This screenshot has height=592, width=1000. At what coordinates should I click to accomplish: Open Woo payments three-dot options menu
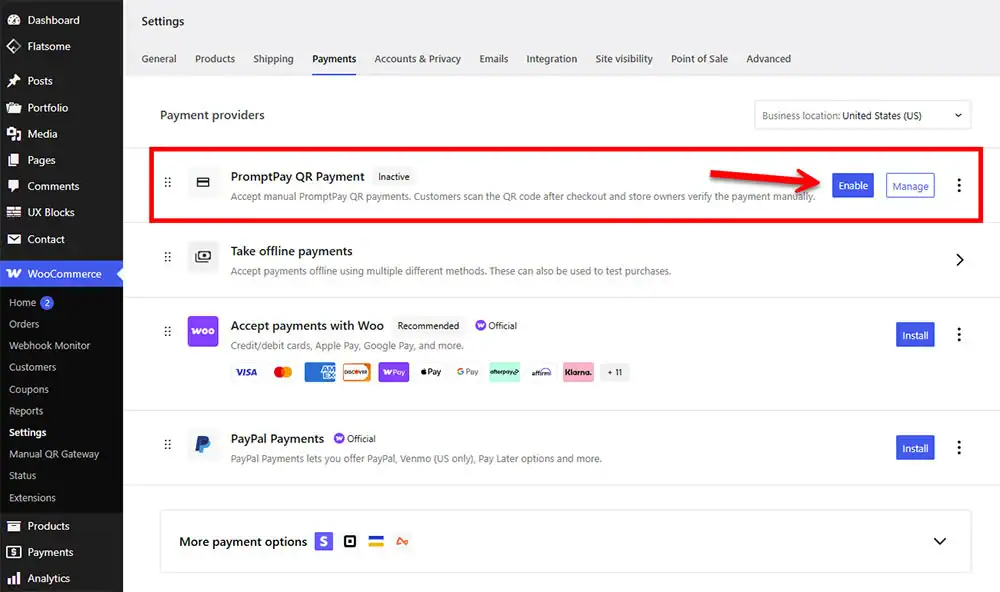pyautogui.click(x=959, y=335)
